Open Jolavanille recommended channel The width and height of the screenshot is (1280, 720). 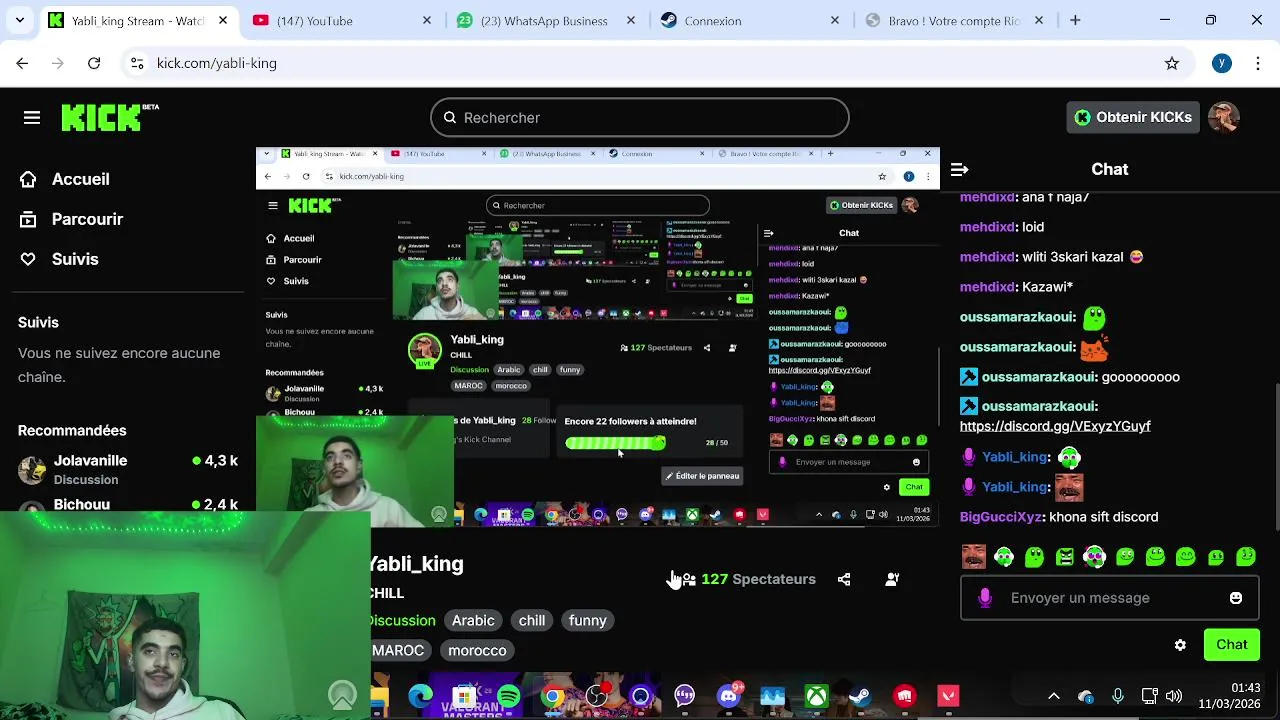(x=128, y=469)
